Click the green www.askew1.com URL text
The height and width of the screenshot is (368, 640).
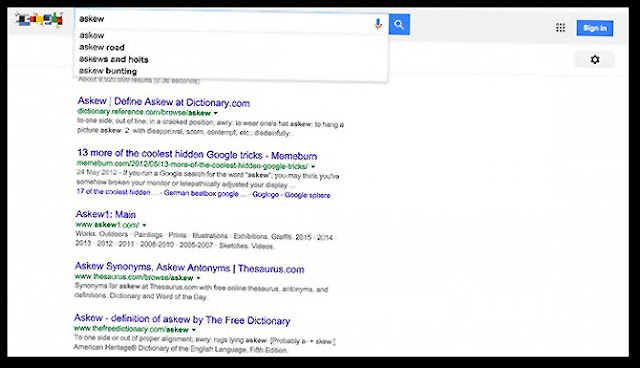point(107,224)
